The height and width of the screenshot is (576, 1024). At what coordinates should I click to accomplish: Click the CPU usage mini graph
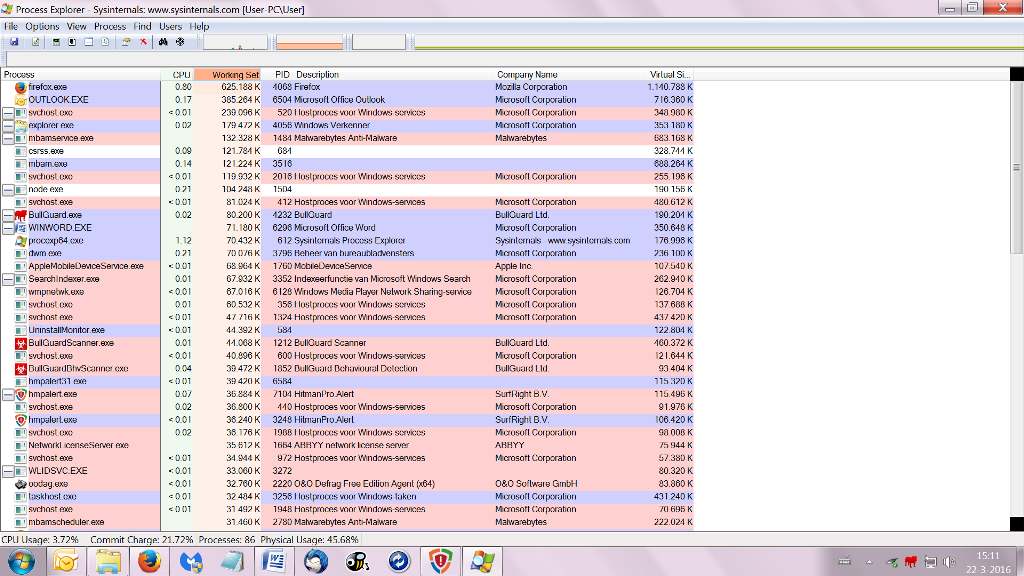tap(236, 42)
